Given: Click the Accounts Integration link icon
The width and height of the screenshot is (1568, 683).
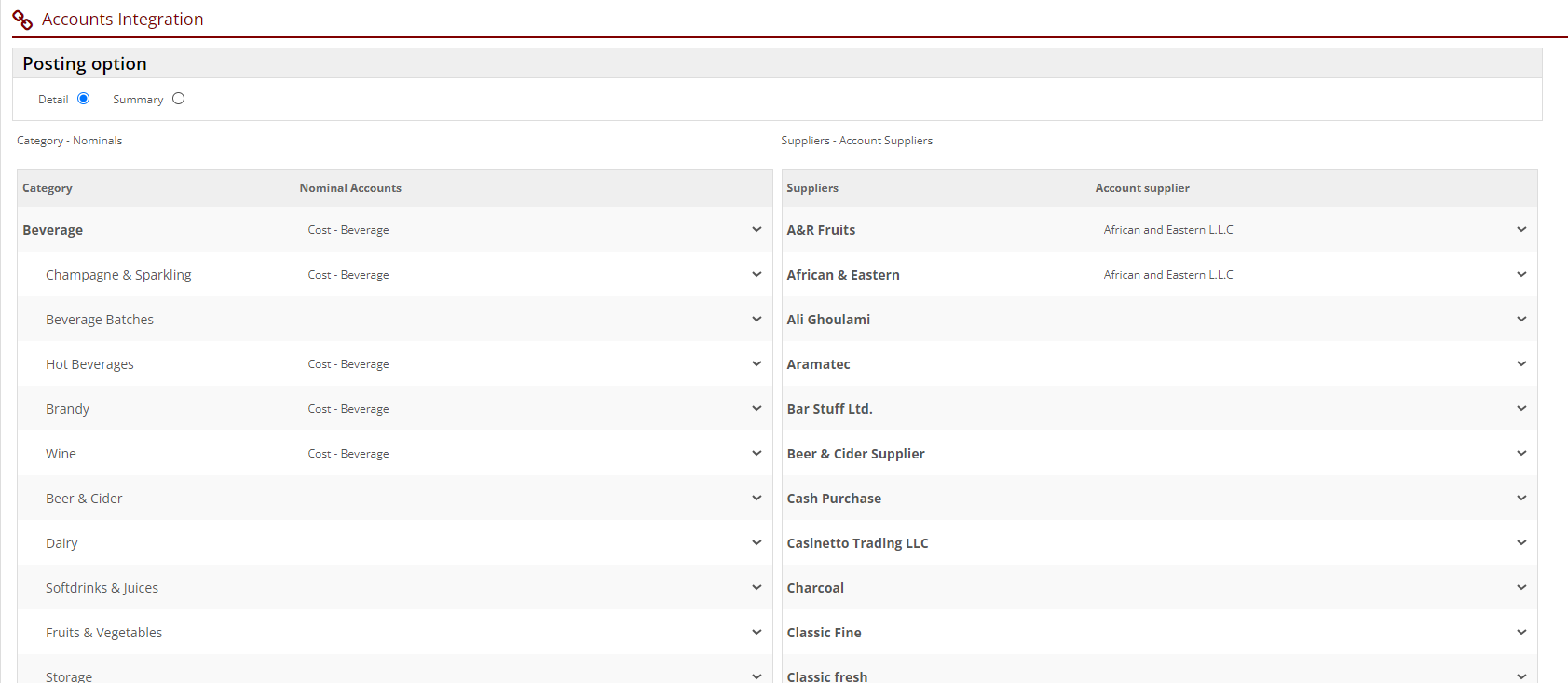Looking at the screenshot, I should pos(22,20).
